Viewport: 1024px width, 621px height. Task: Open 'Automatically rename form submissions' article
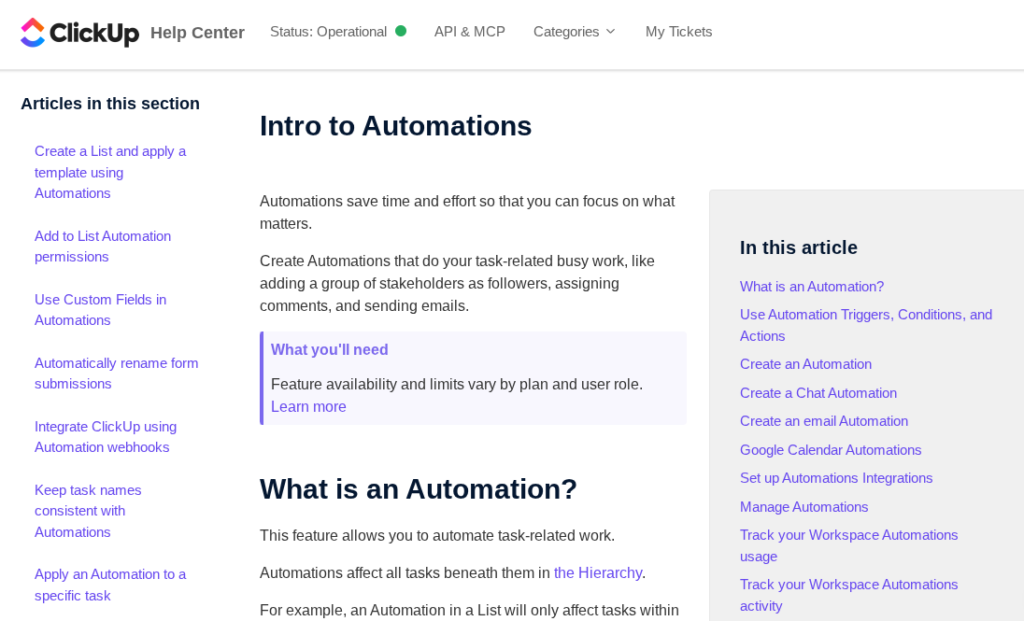[116, 373]
